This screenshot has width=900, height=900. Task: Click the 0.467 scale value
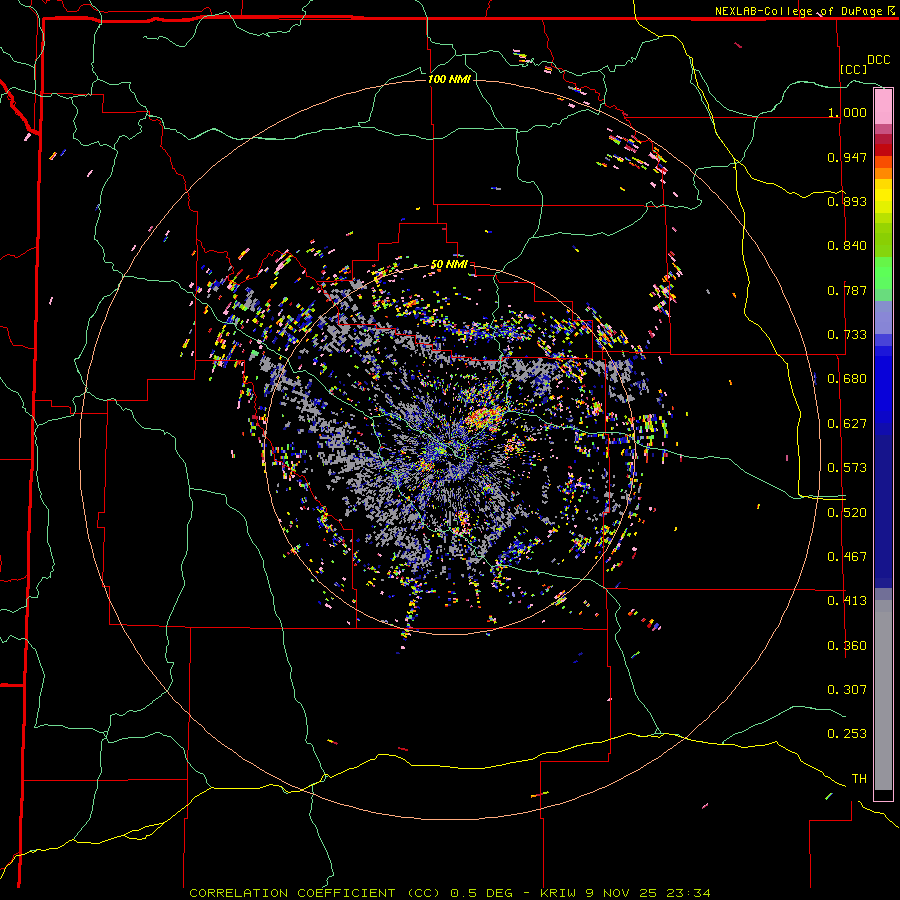847,557
